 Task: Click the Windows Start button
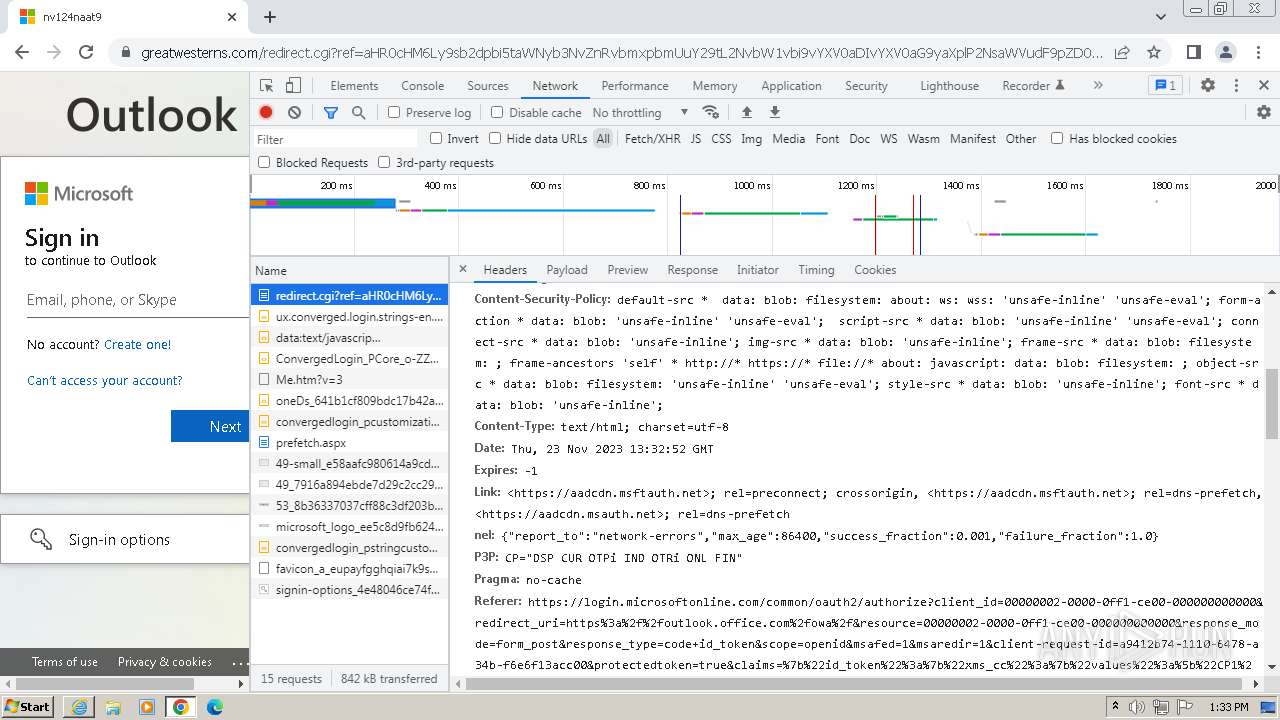click(27, 707)
